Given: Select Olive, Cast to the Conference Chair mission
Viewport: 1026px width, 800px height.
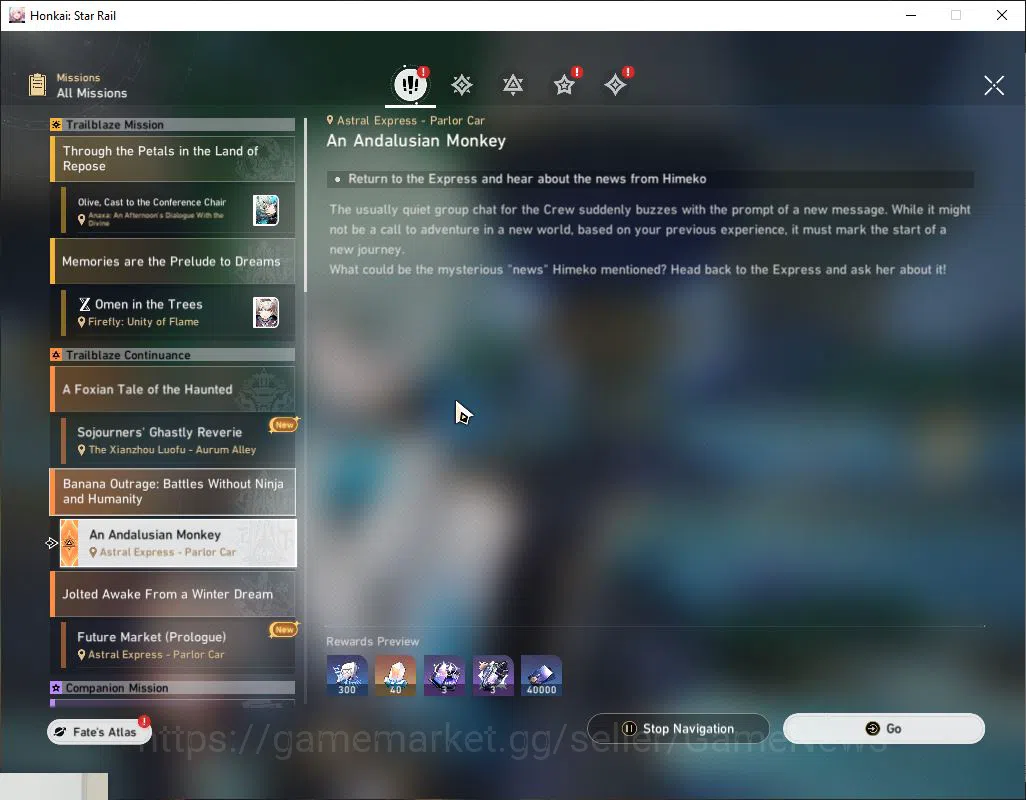Looking at the screenshot, I should pyautogui.click(x=177, y=211).
